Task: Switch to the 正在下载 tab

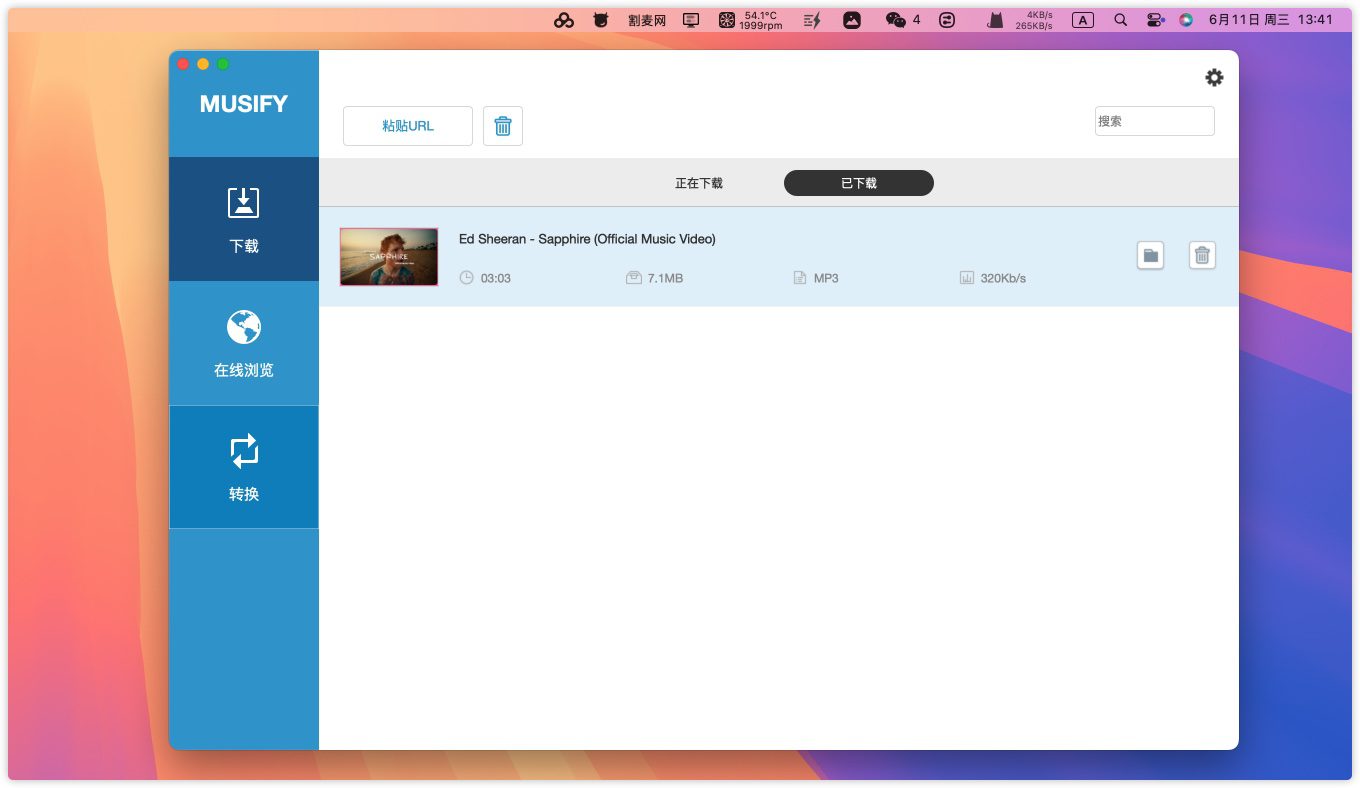Action: (699, 183)
